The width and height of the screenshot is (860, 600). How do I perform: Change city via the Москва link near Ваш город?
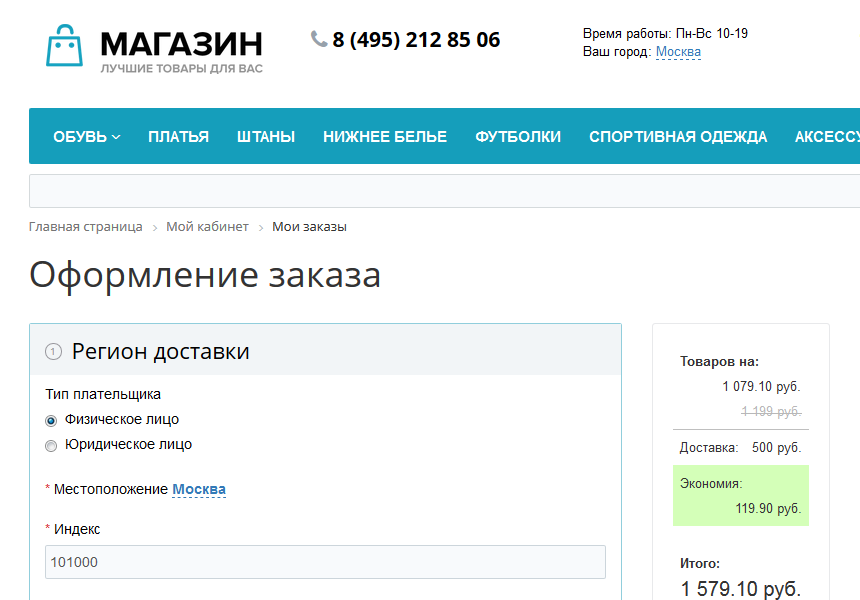[677, 52]
